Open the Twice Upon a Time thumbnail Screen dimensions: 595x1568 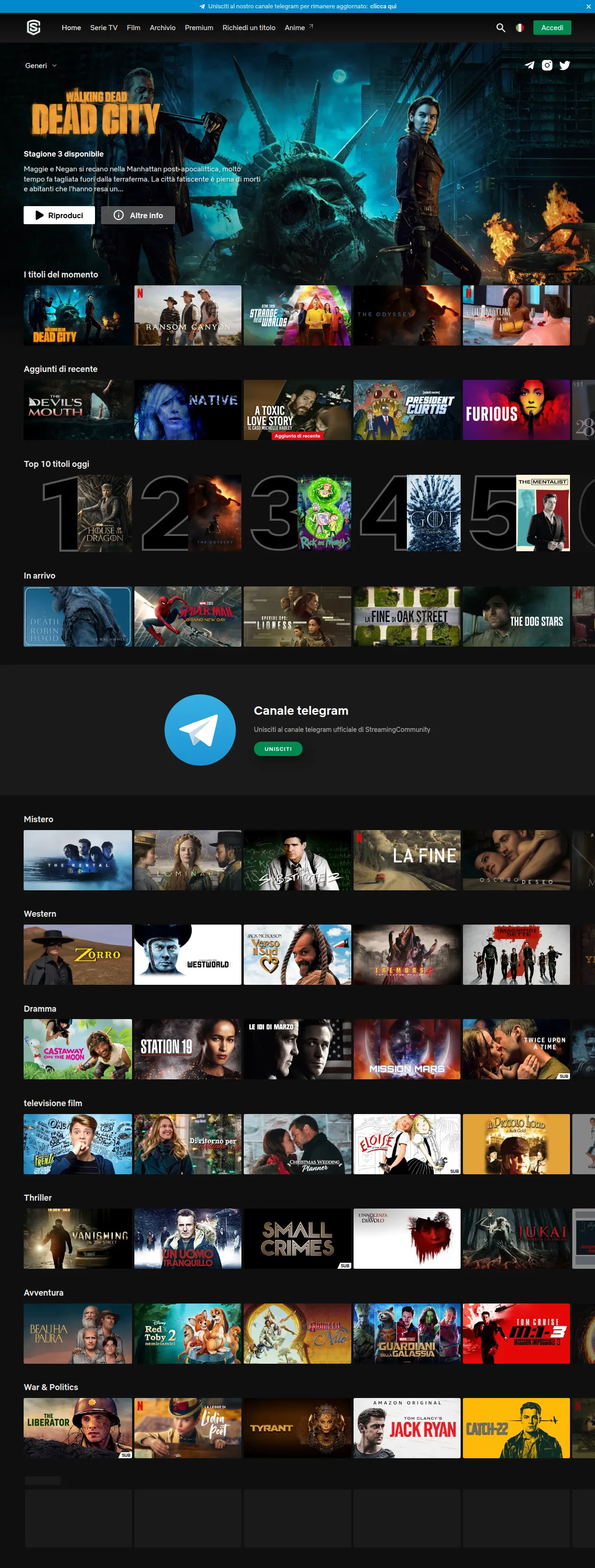516,1049
